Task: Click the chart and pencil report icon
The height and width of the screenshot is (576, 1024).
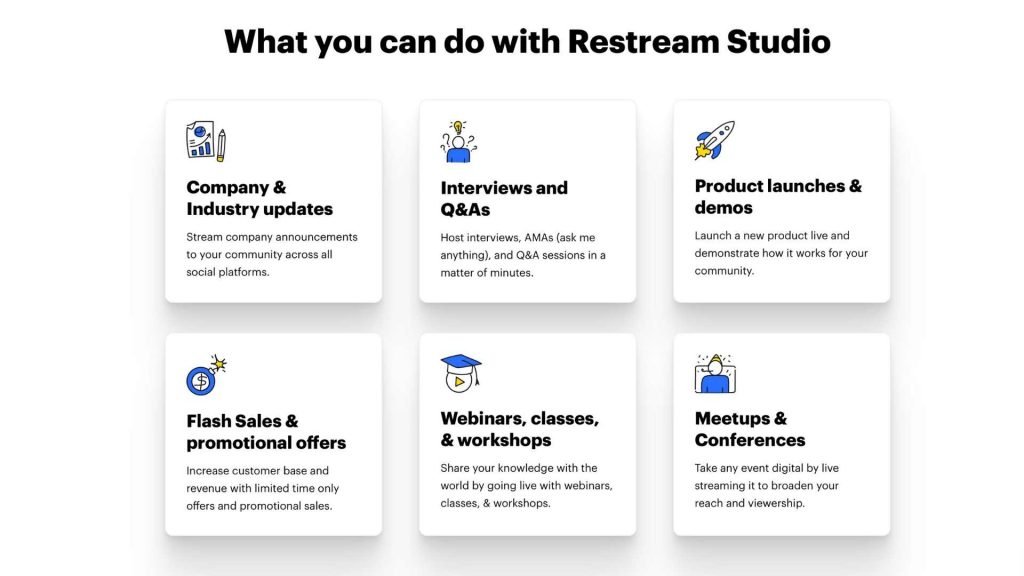Action: point(206,140)
